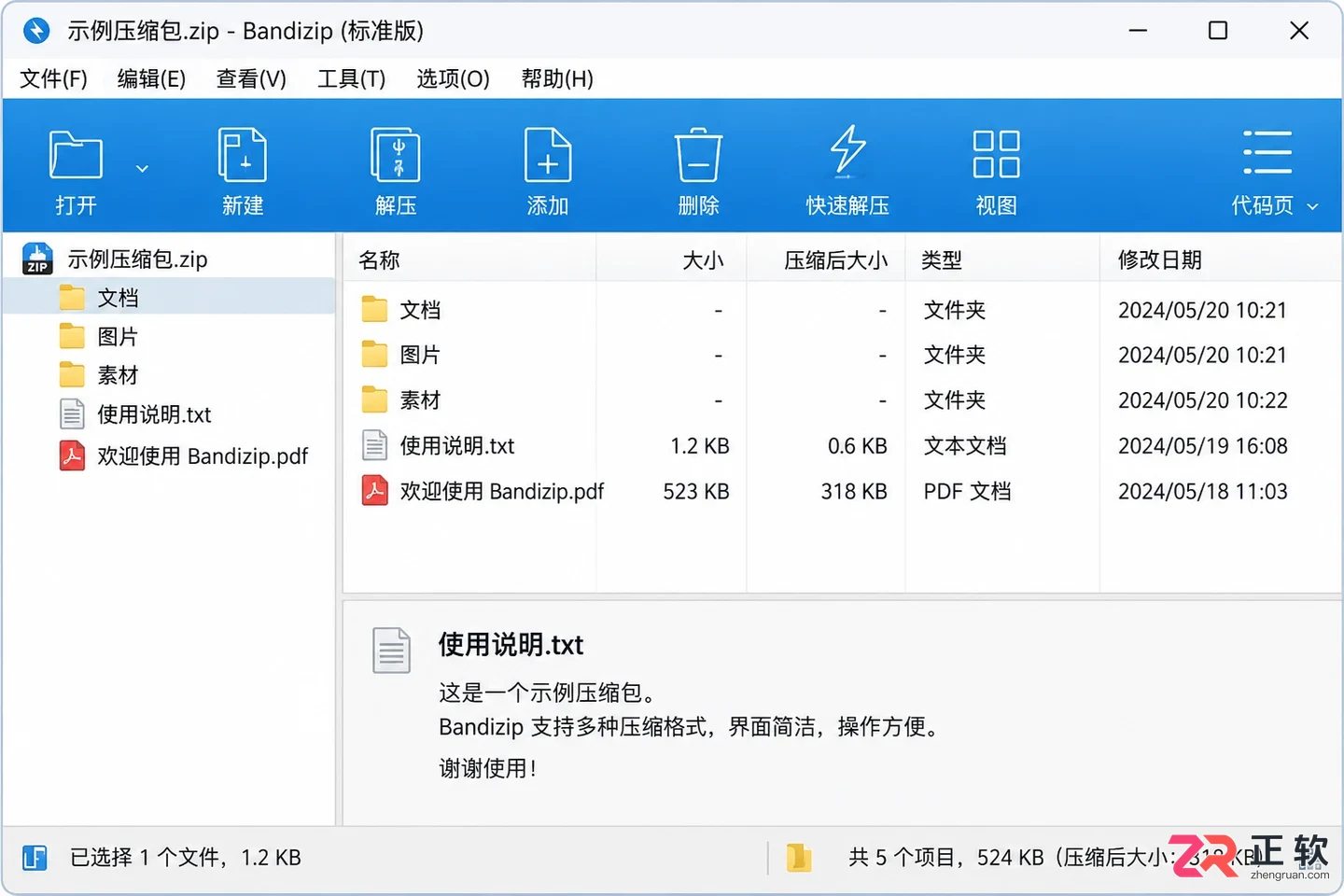
Task: Select 示例压缩包.zip root in tree
Action: tap(137, 259)
